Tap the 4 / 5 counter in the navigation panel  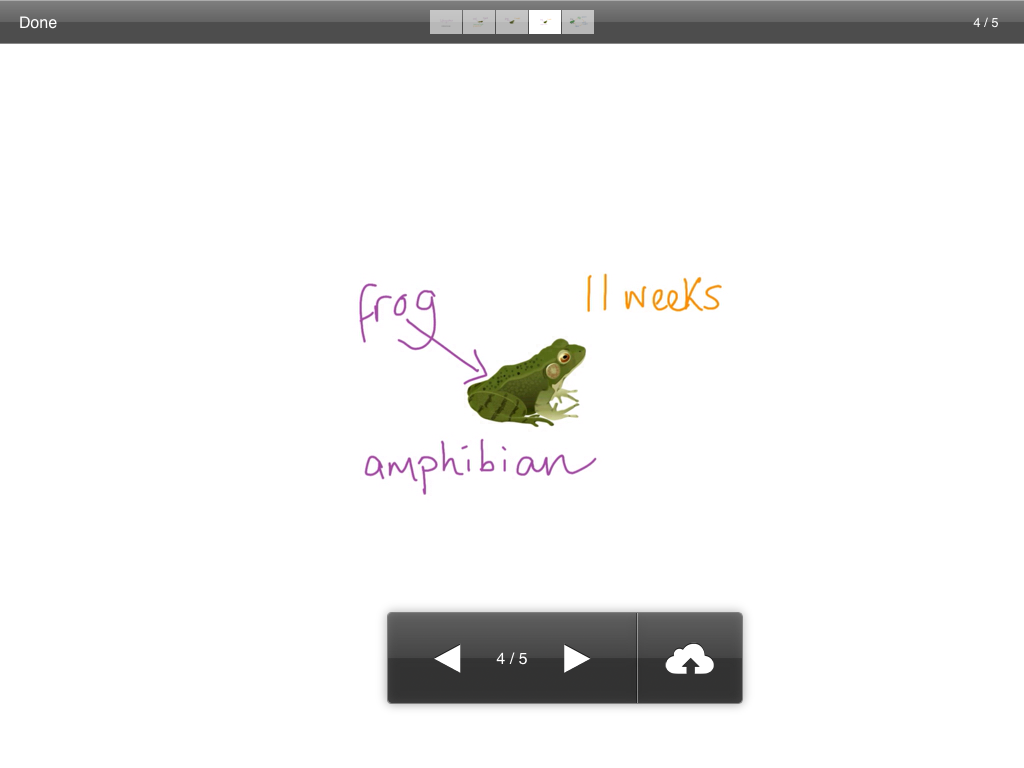[511, 658]
